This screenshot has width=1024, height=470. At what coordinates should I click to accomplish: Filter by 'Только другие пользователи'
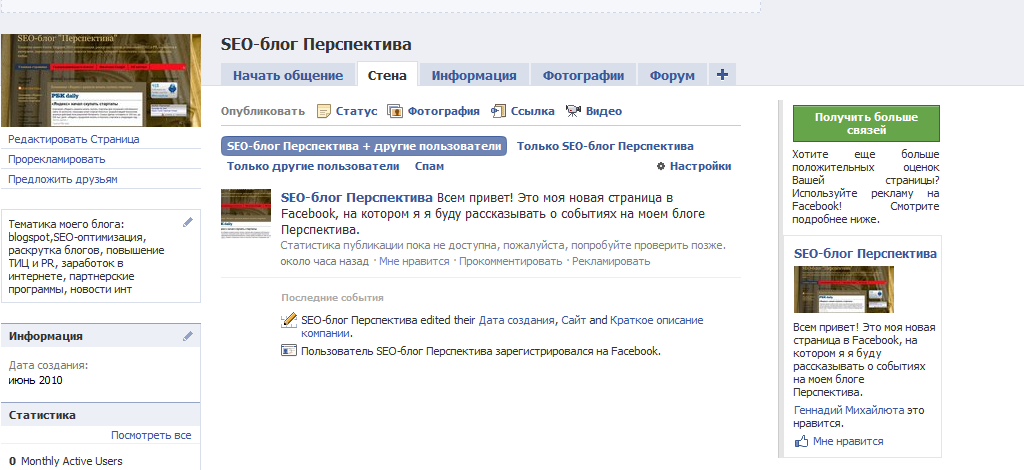313,166
